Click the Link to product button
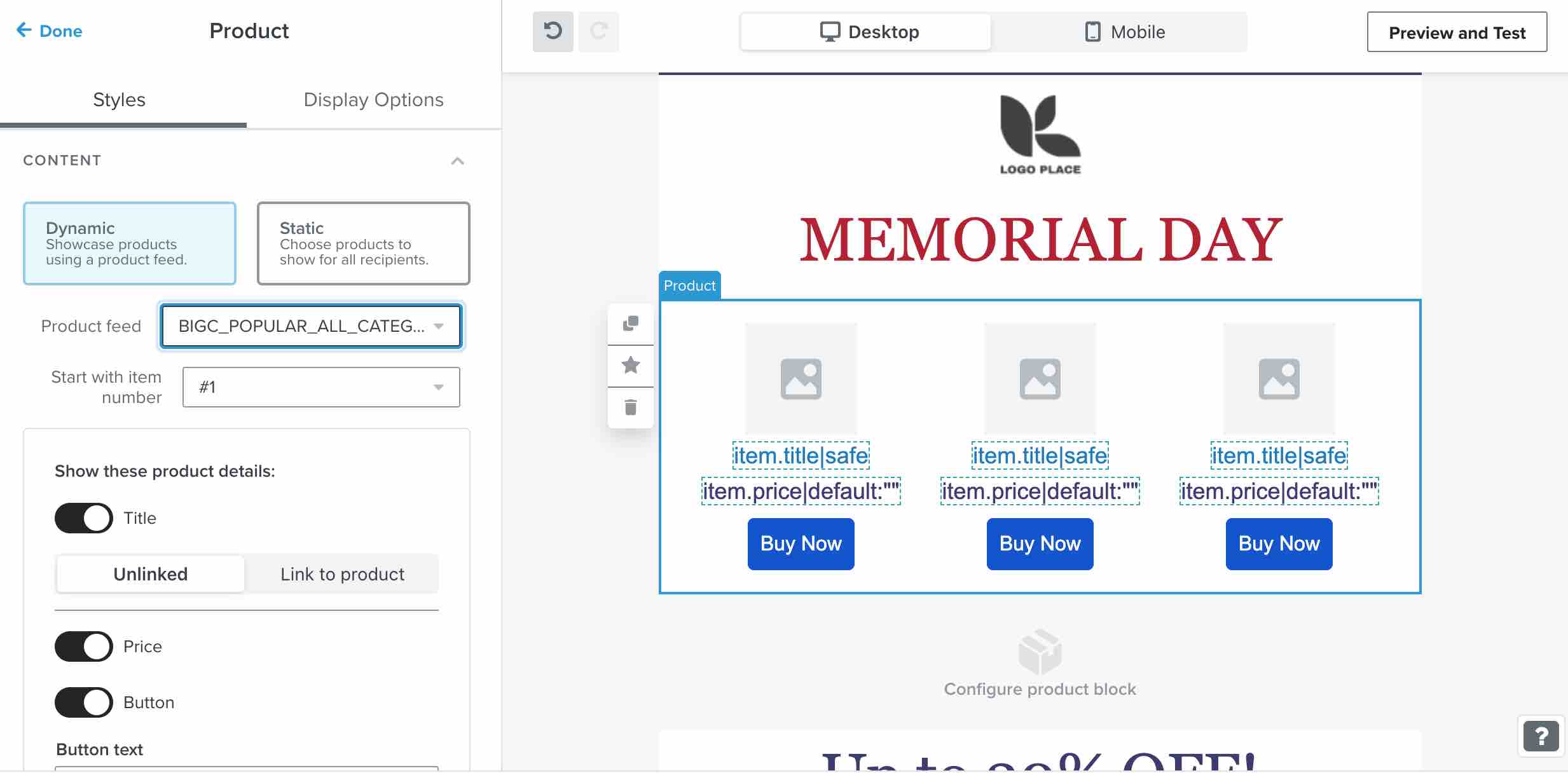 (x=342, y=574)
